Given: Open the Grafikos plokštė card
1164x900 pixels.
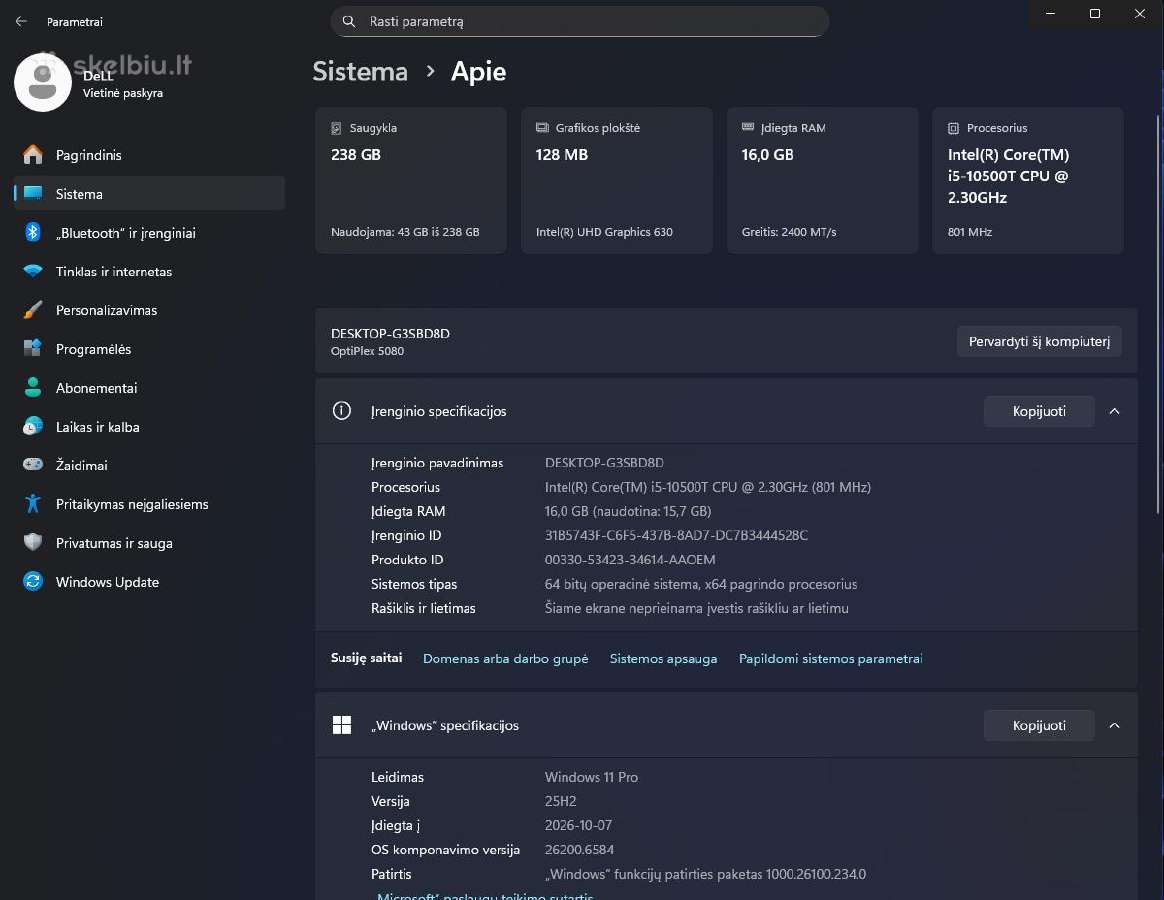Looking at the screenshot, I should (x=617, y=180).
